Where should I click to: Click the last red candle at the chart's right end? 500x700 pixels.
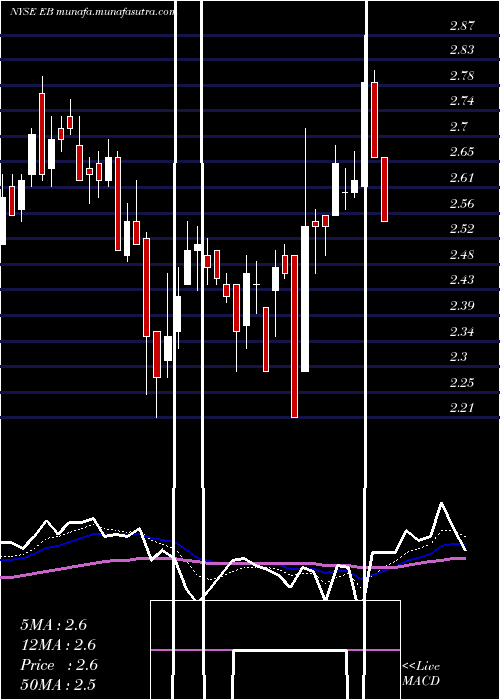point(384,189)
